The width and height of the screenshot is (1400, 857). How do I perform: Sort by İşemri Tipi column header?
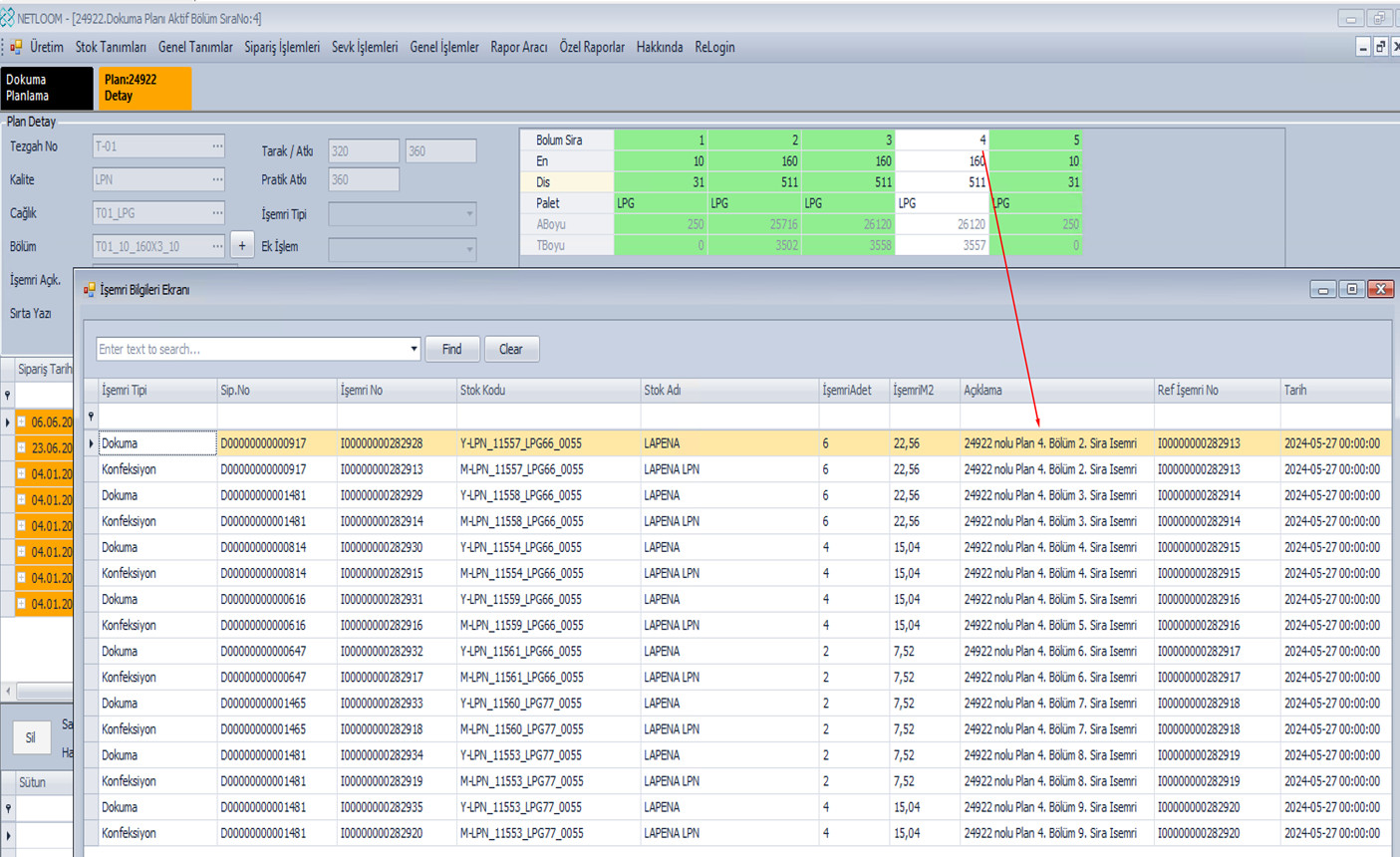tap(157, 391)
